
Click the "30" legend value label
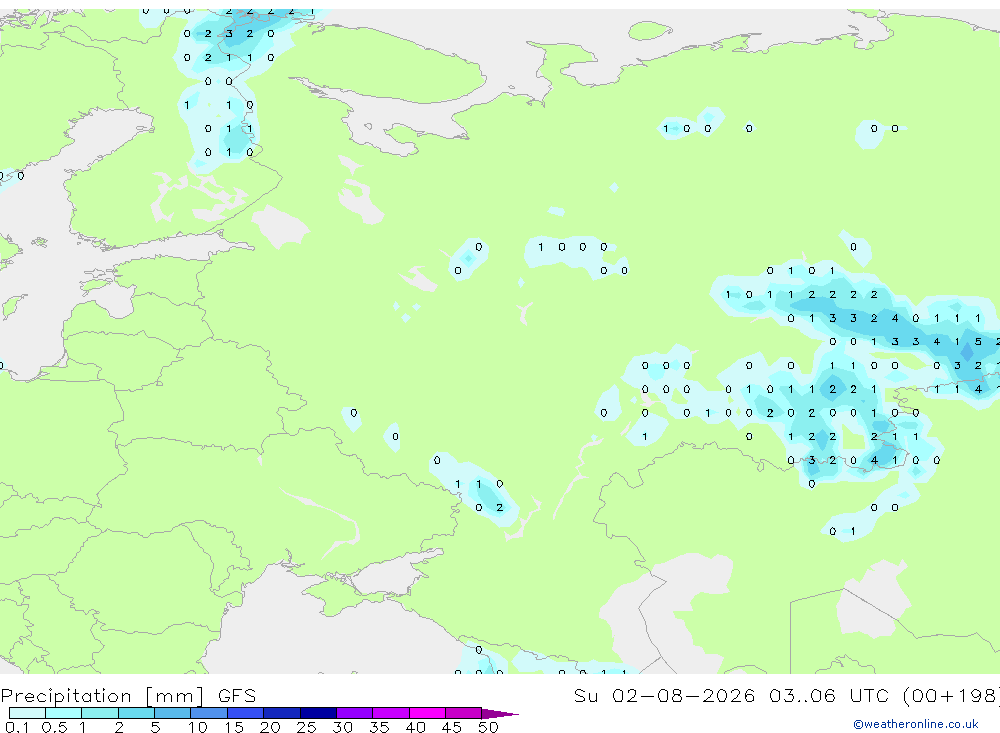tap(342, 727)
